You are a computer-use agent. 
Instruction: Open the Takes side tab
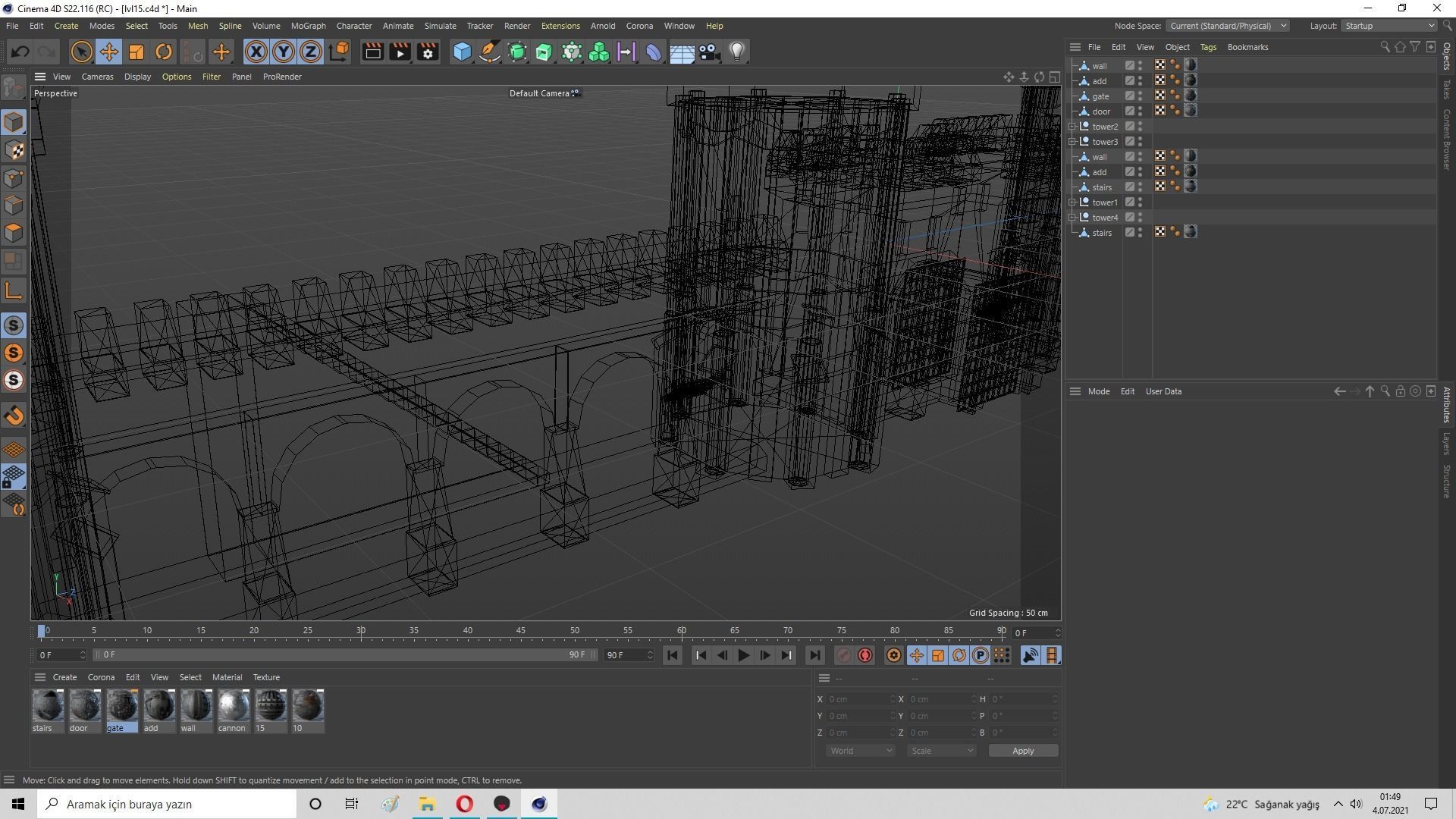tap(1447, 89)
